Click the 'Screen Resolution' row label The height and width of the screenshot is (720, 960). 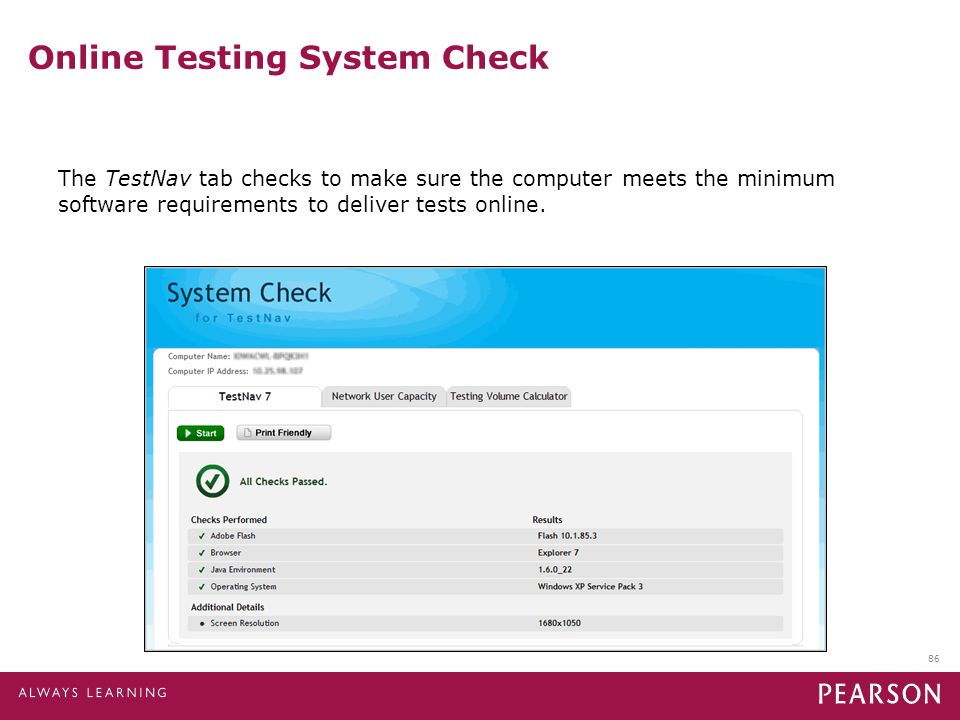245,623
